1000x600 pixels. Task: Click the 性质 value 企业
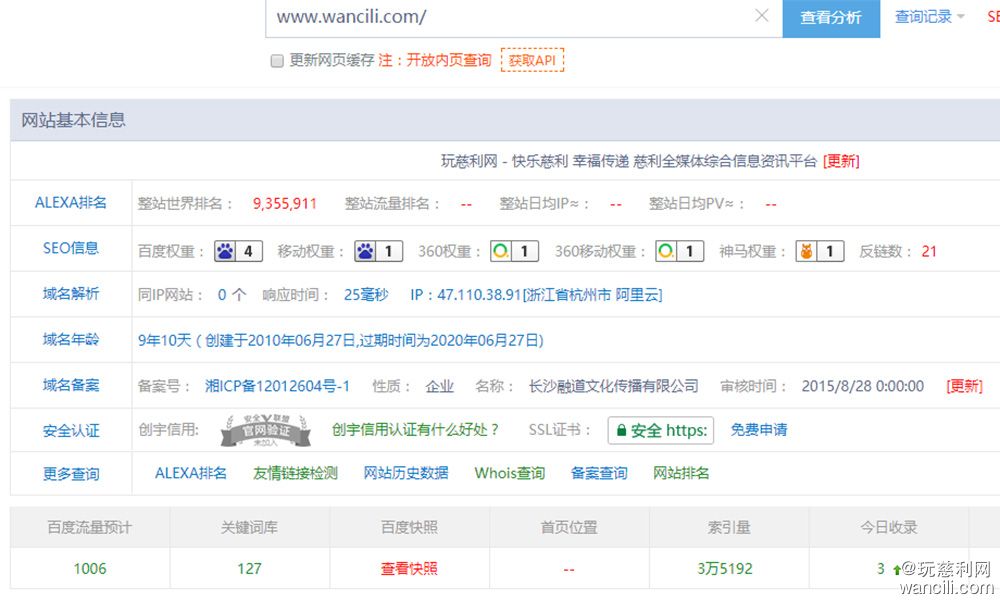(440, 386)
